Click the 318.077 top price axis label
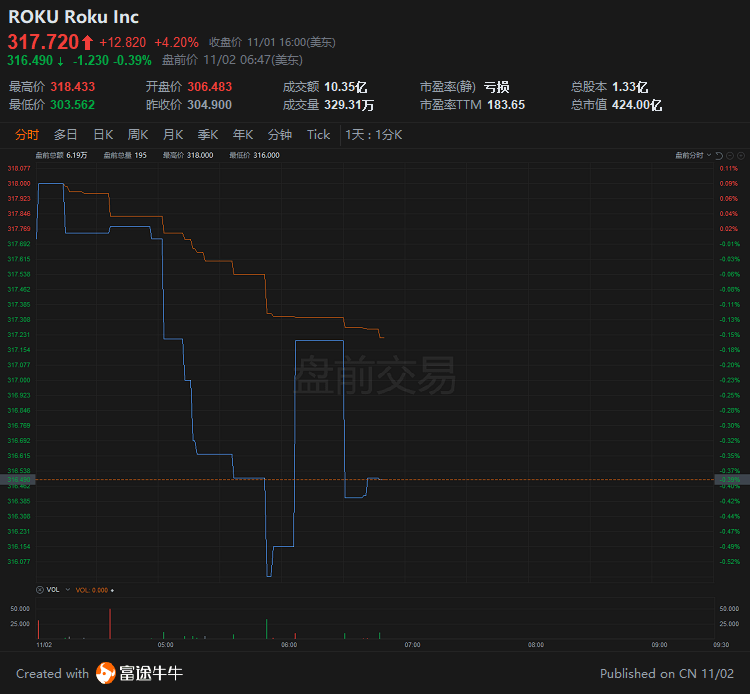 coord(19,168)
